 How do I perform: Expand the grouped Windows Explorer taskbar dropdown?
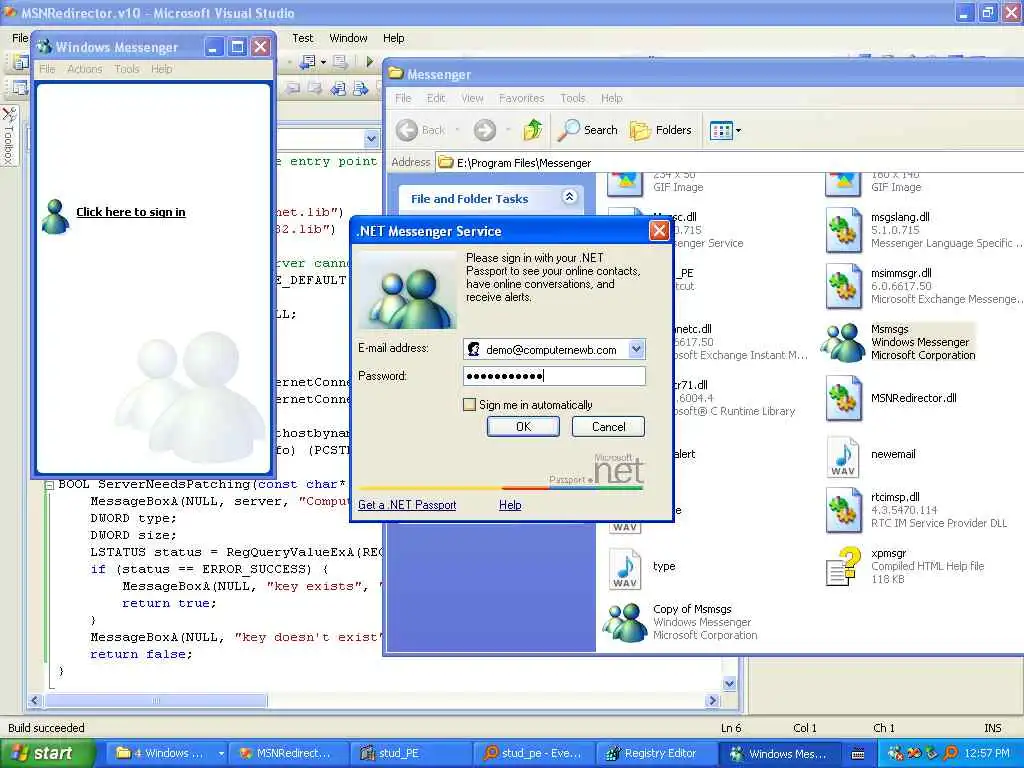(x=221, y=753)
